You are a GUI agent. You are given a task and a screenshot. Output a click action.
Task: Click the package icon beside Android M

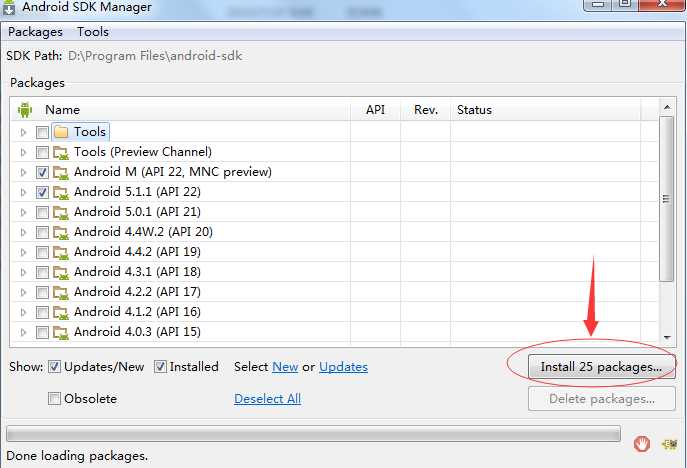pos(60,173)
